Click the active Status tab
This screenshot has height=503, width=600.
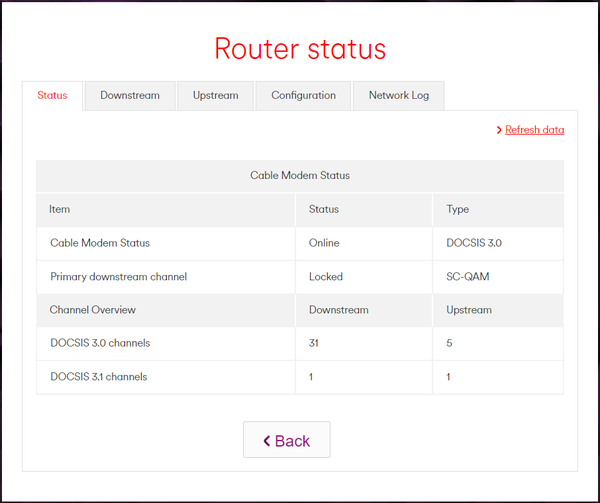click(x=52, y=96)
